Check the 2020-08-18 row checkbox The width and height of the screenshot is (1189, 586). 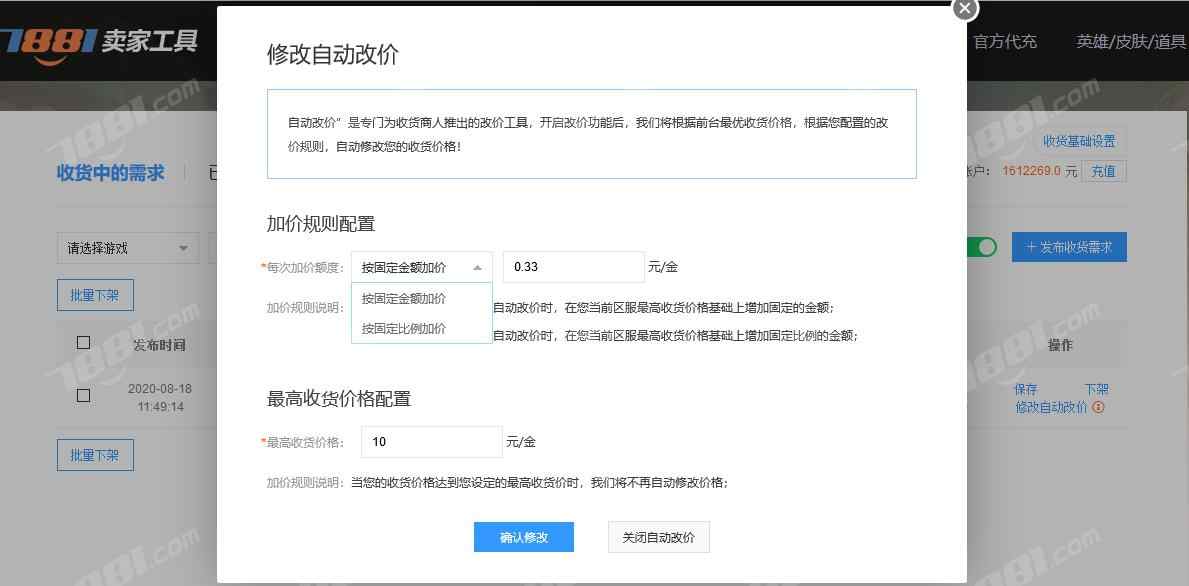tap(83, 395)
